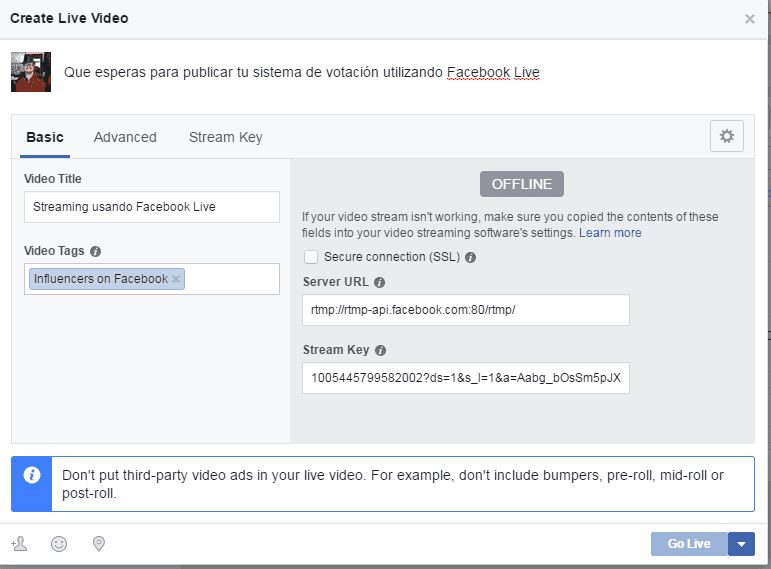Click the Stream Key text field

465,378
